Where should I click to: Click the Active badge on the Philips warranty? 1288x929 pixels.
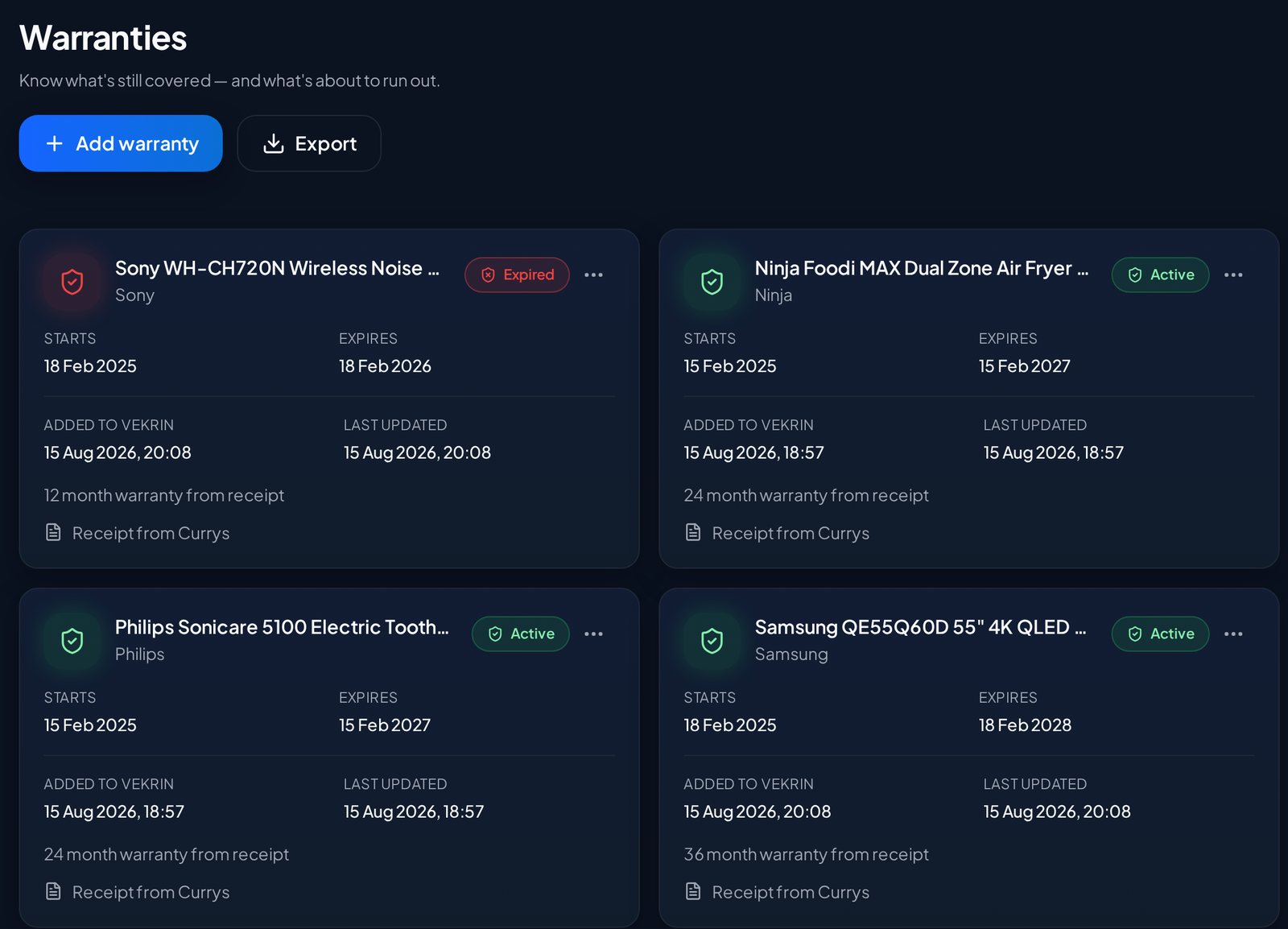520,634
